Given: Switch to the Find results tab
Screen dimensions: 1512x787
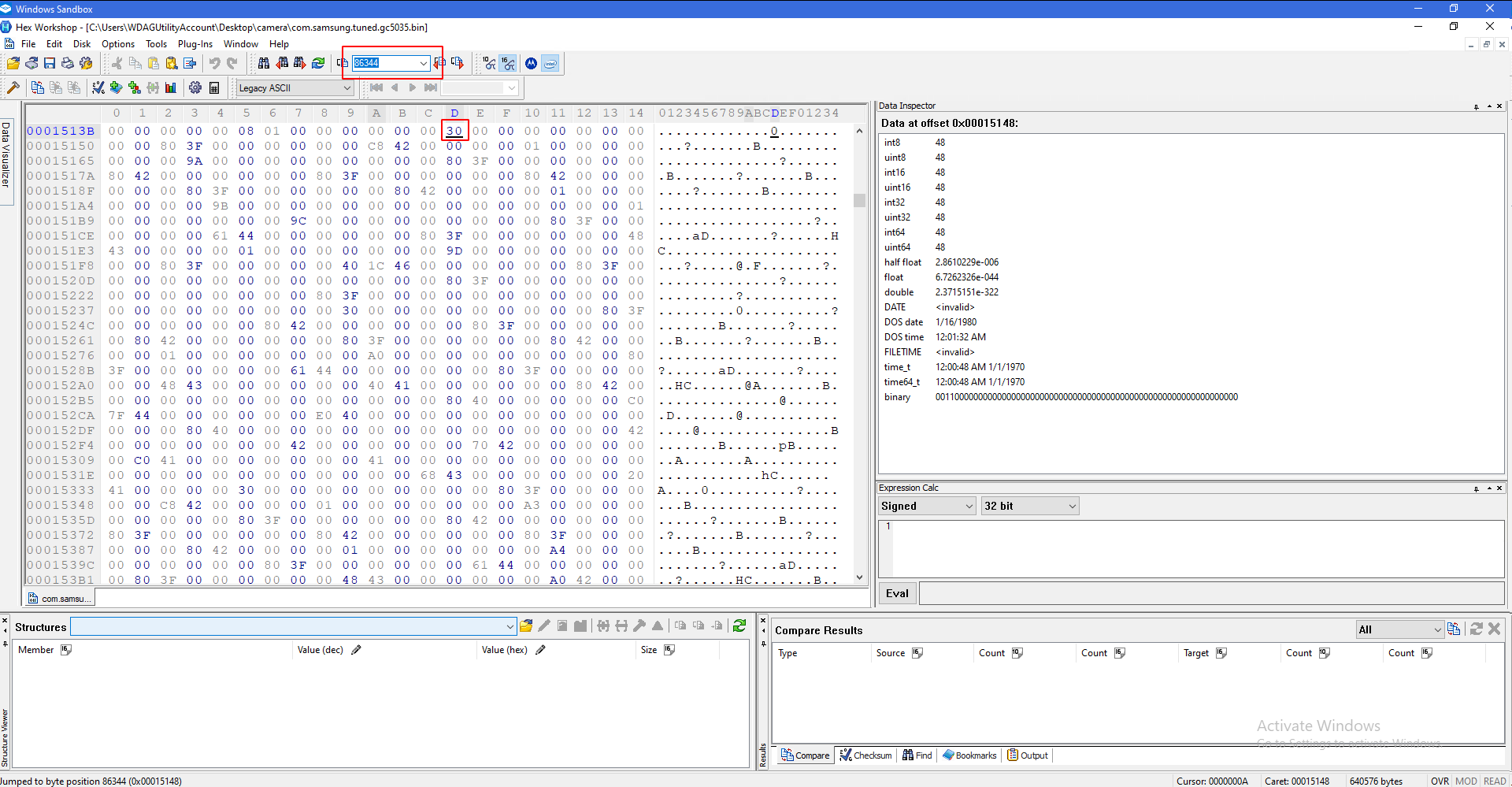Looking at the screenshot, I should (x=917, y=755).
